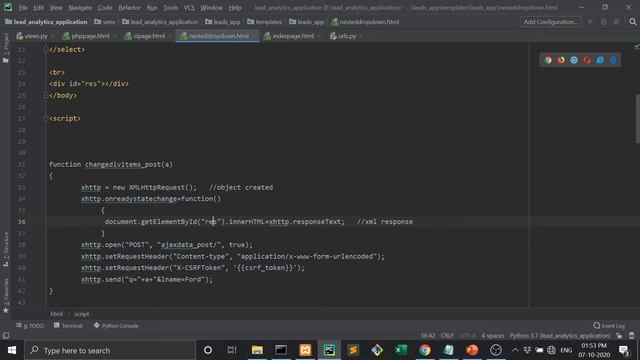640x360 pixels.
Task: Click the Add Configuration button
Action: point(550,22)
